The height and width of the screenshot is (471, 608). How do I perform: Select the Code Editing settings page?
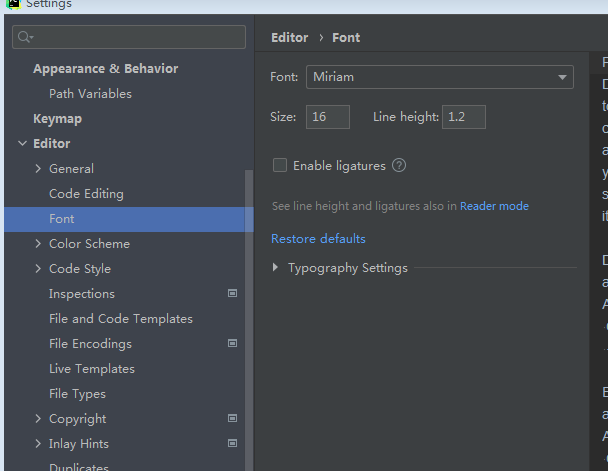tap(86, 194)
